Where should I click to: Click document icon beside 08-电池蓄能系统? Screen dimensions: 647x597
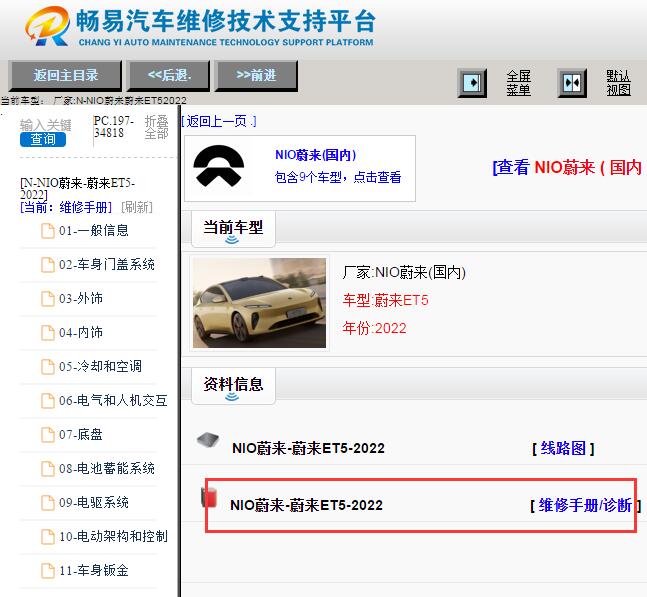(x=47, y=469)
